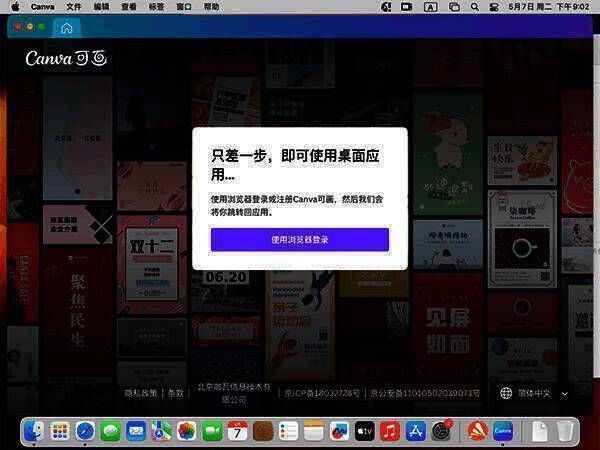Open Calendar showing date 7
The height and width of the screenshot is (450, 600).
tap(237, 431)
